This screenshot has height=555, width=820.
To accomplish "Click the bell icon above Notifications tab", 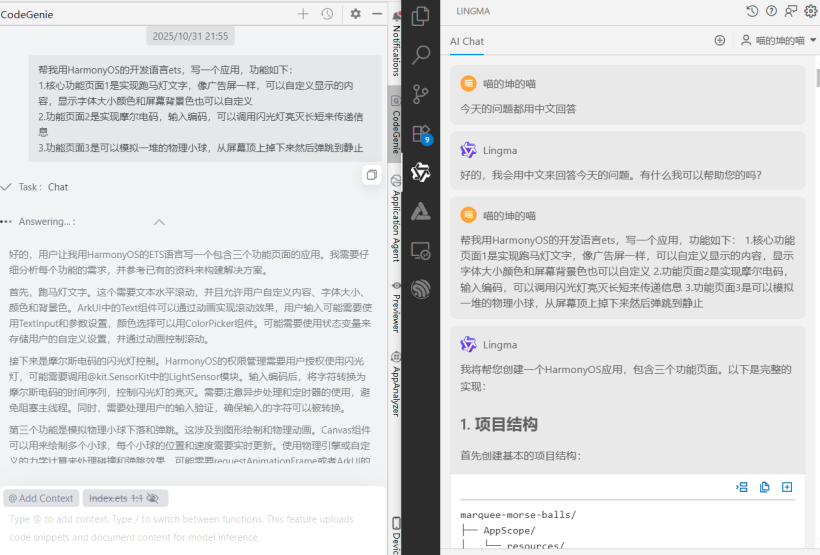I will (396, 17).
